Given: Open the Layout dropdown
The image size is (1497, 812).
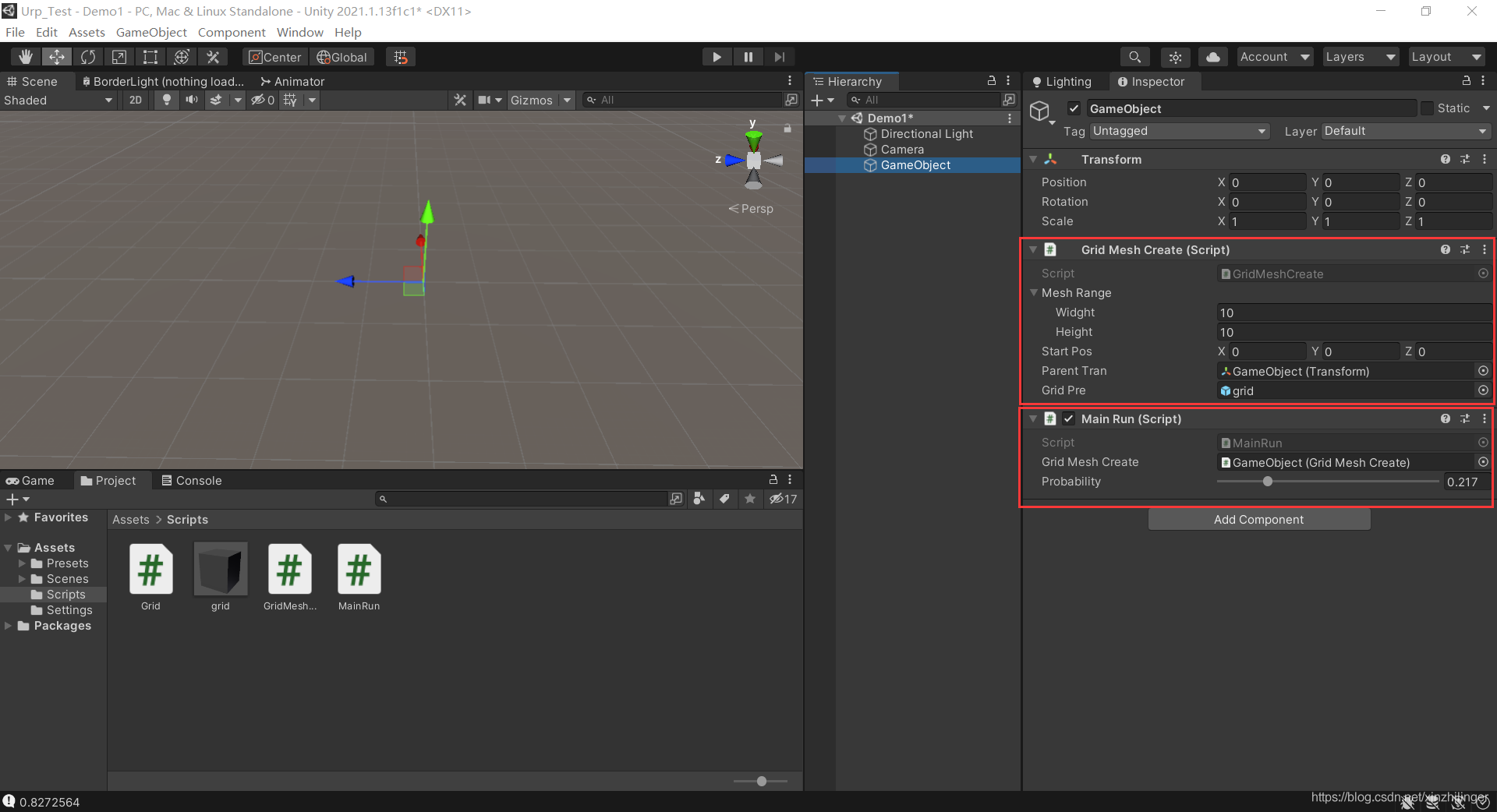Looking at the screenshot, I should click(x=1446, y=57).
